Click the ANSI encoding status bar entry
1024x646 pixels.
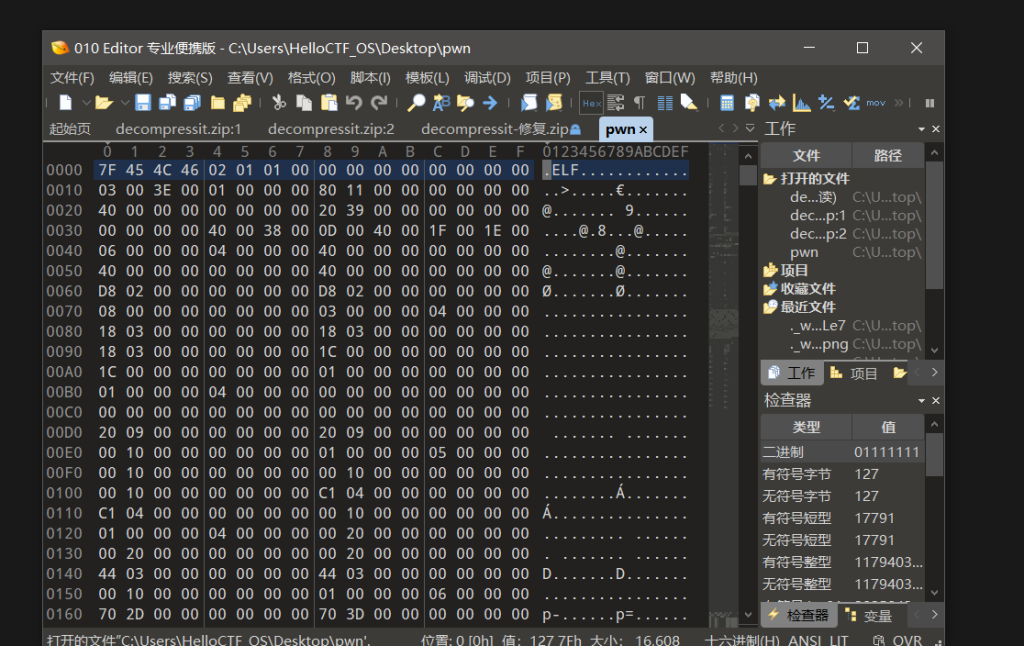(x=803, y=640)
